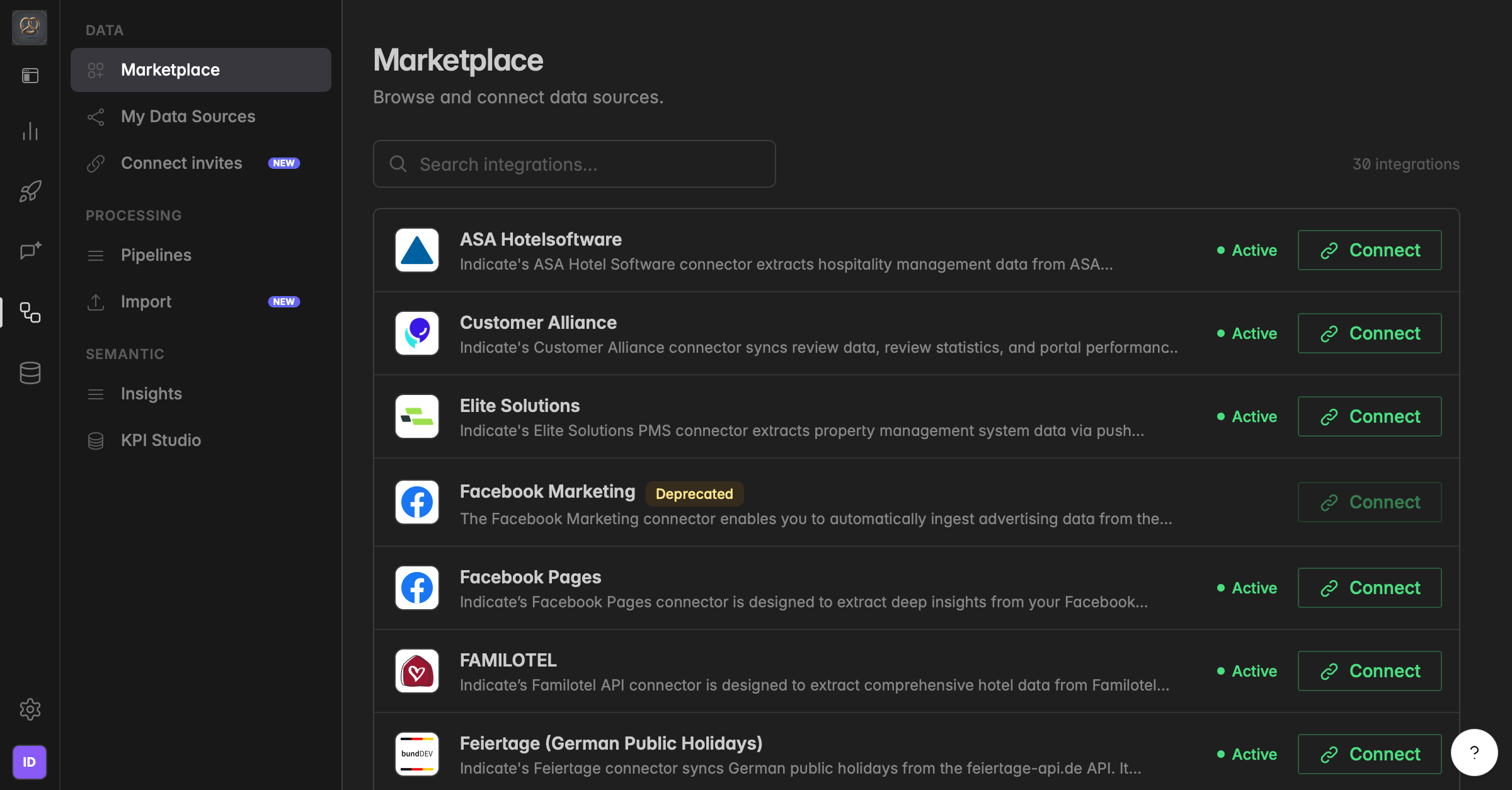Click the Feiertage connector description text
This screenshot has height=790, width=1512.
(x=800, y=769)
